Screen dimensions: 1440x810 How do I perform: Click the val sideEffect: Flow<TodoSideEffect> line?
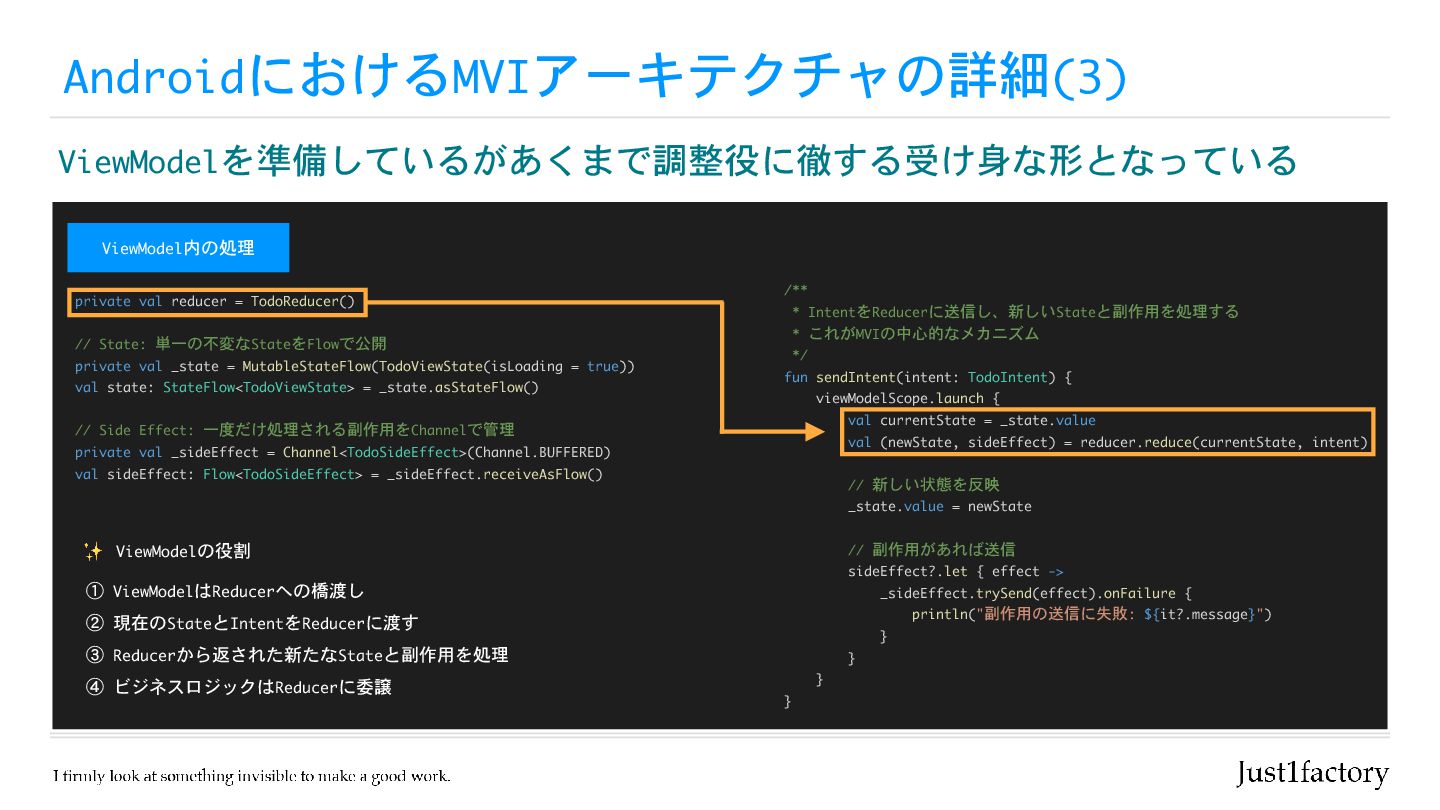click(339, 474)
